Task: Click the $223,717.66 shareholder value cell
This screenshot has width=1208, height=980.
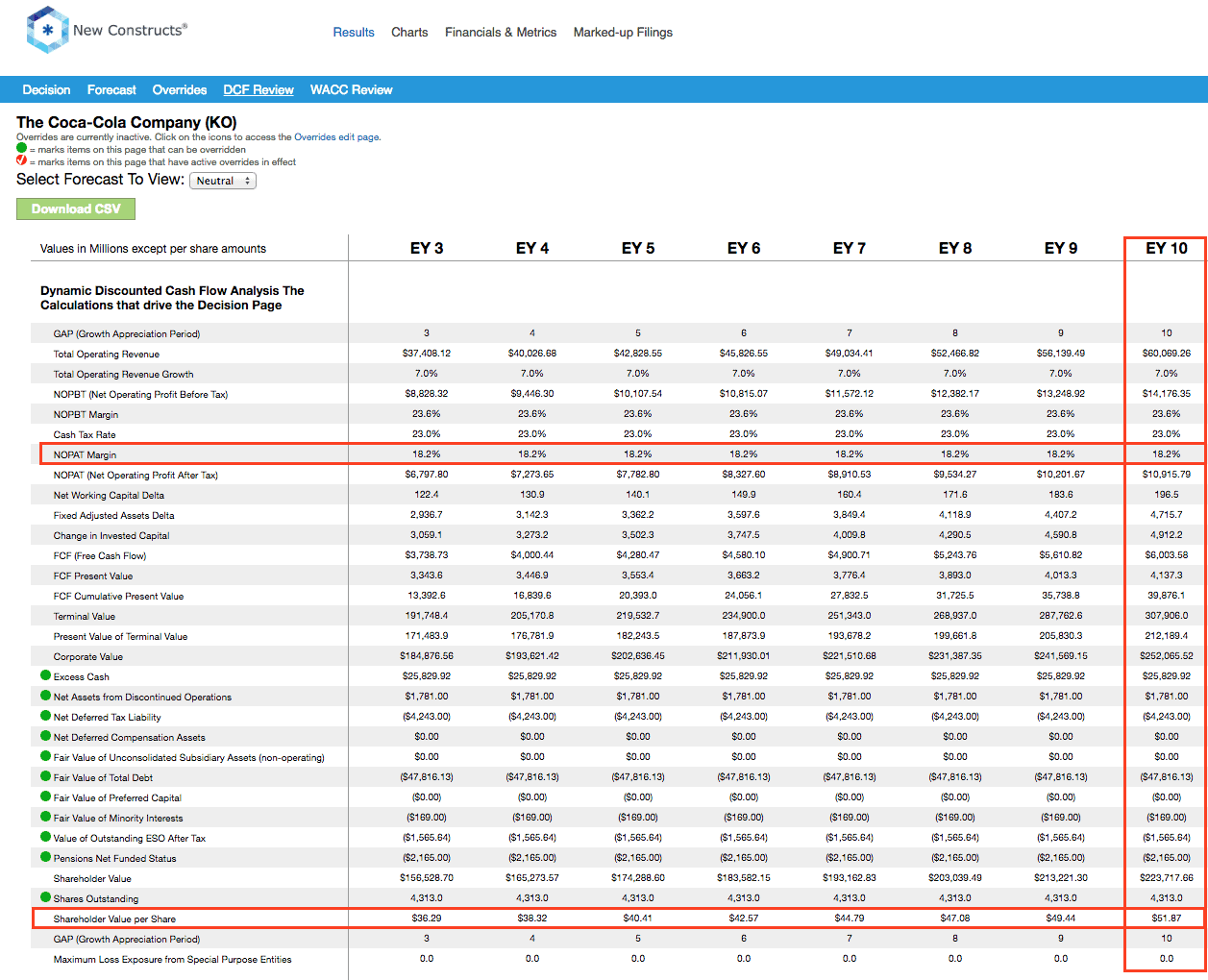Action: point(1167,878)
